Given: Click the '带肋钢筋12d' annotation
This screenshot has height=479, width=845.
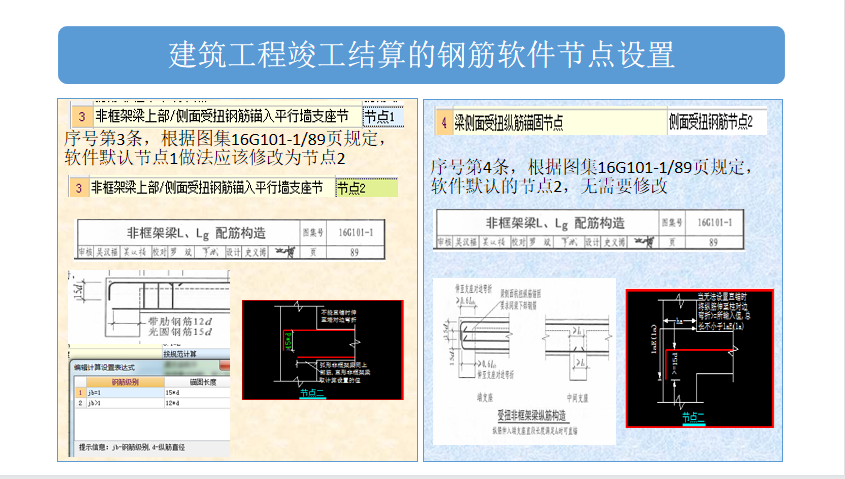Looking at the screenshot, I should point(180,321).
